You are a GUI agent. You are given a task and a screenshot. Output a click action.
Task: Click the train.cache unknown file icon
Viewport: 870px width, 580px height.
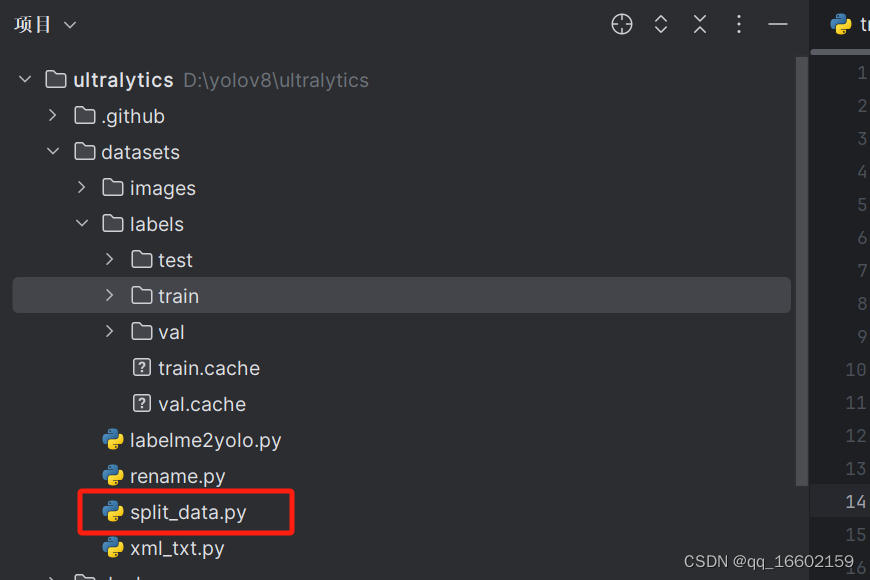pos(142,368)
